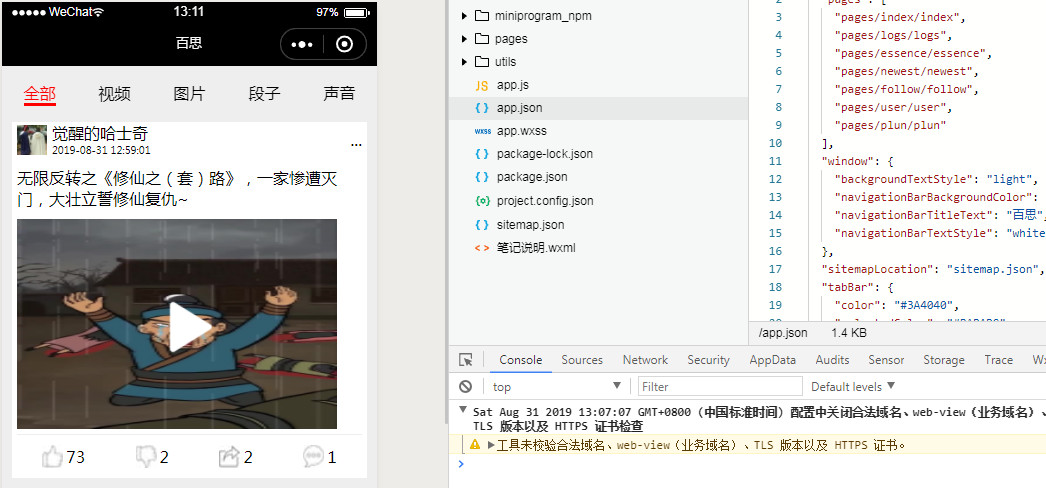Play the video with the white play button

[x=189, y=327]
